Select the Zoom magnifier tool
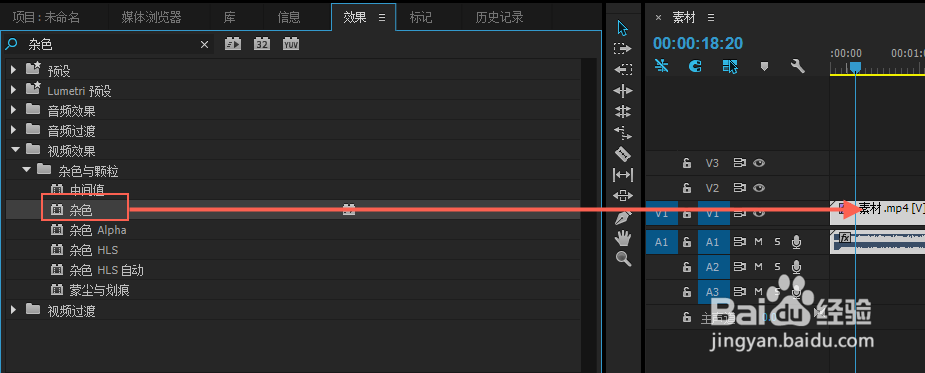Screen dimensions: 925x373 624,259
